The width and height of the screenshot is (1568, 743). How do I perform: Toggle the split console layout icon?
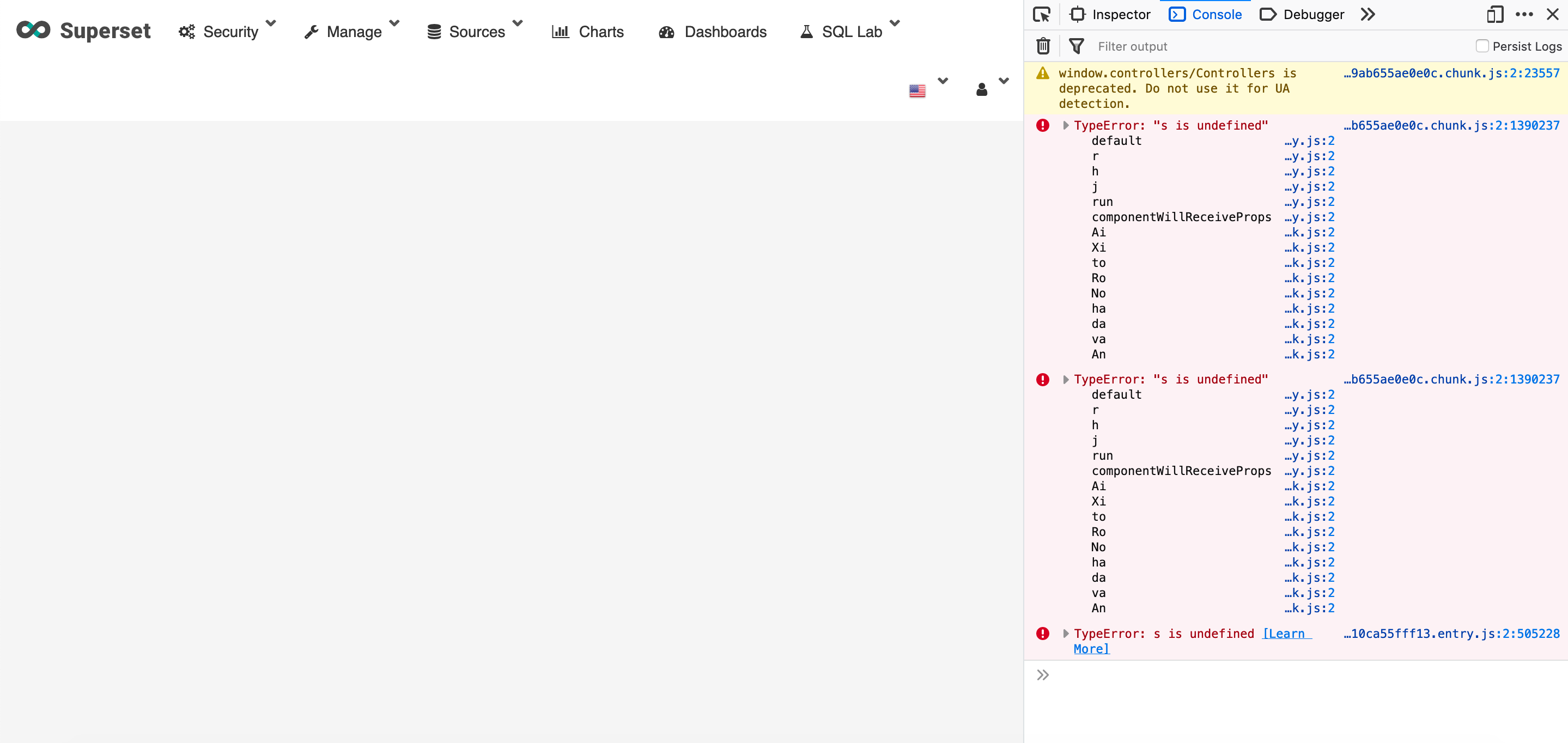pyautogui.click(x=1494, y=14)
